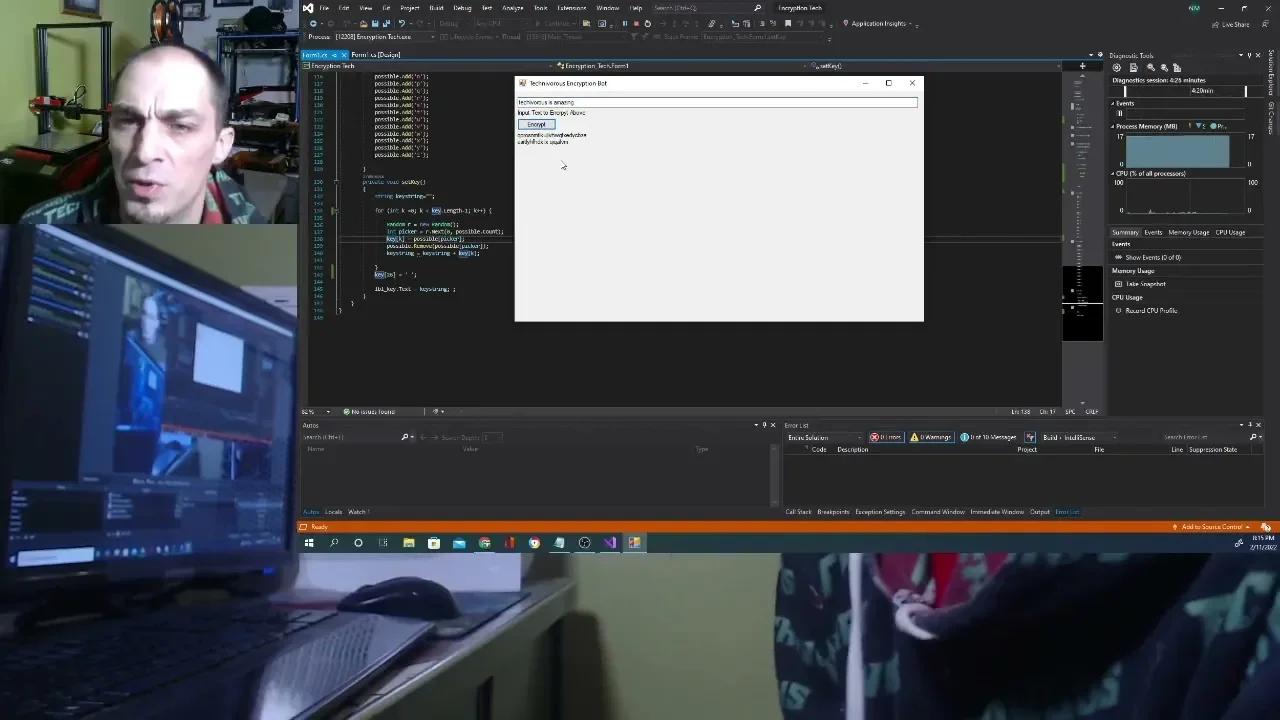This screenshot has width=1280, height=720.
Task: Click the Zoom Out icon in Diagnostic Tools
Action: tap(1163, 67)
